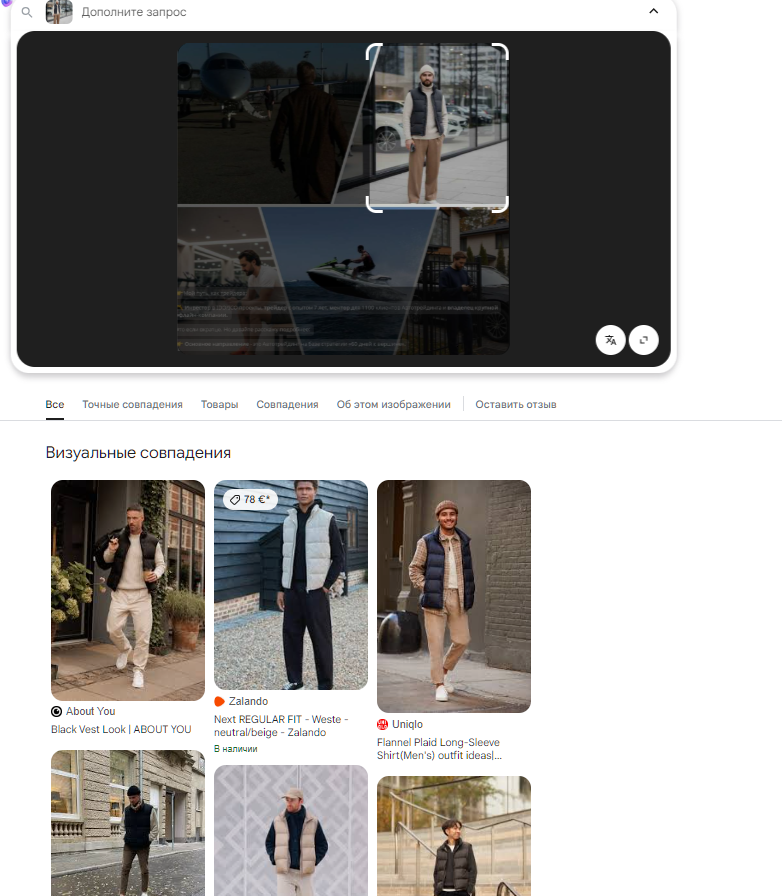Type in the Дополните запрос search field
This screenshot has height=896, width=782.
click(x=350, y=12)
